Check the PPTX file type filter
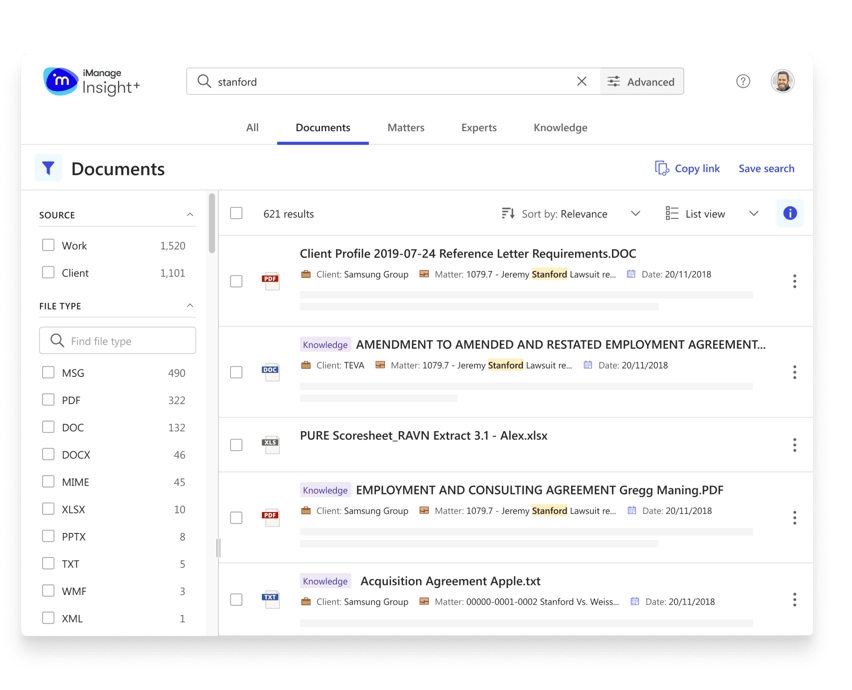The width and height of the screenshot is (852, 690). pyautogui.click(x=48, y=536)
